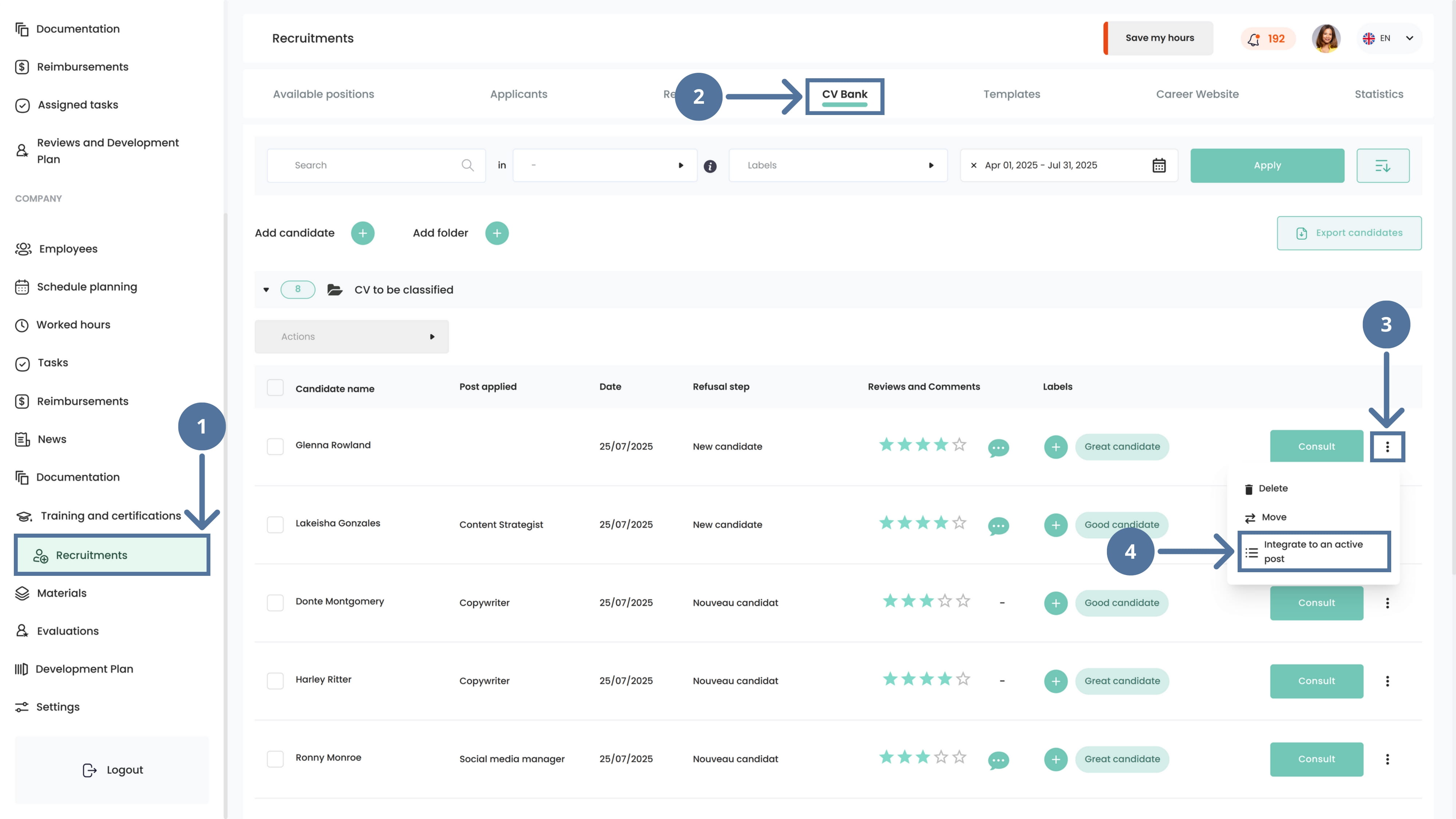Click the Apply filter button
Screen dimensions: 1456x819
1267,166
